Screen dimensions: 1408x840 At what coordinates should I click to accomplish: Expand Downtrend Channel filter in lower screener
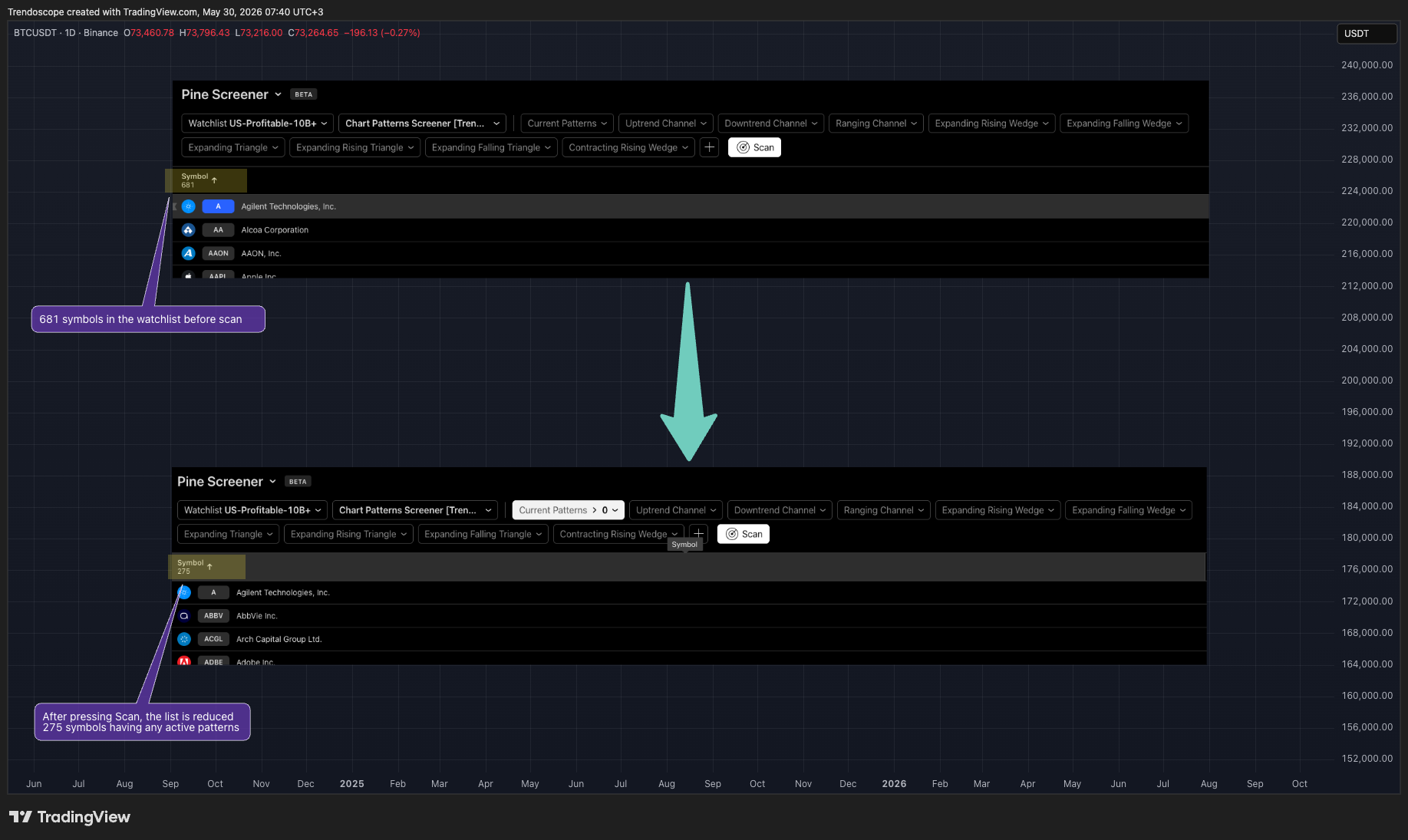[x=780, y=510]
